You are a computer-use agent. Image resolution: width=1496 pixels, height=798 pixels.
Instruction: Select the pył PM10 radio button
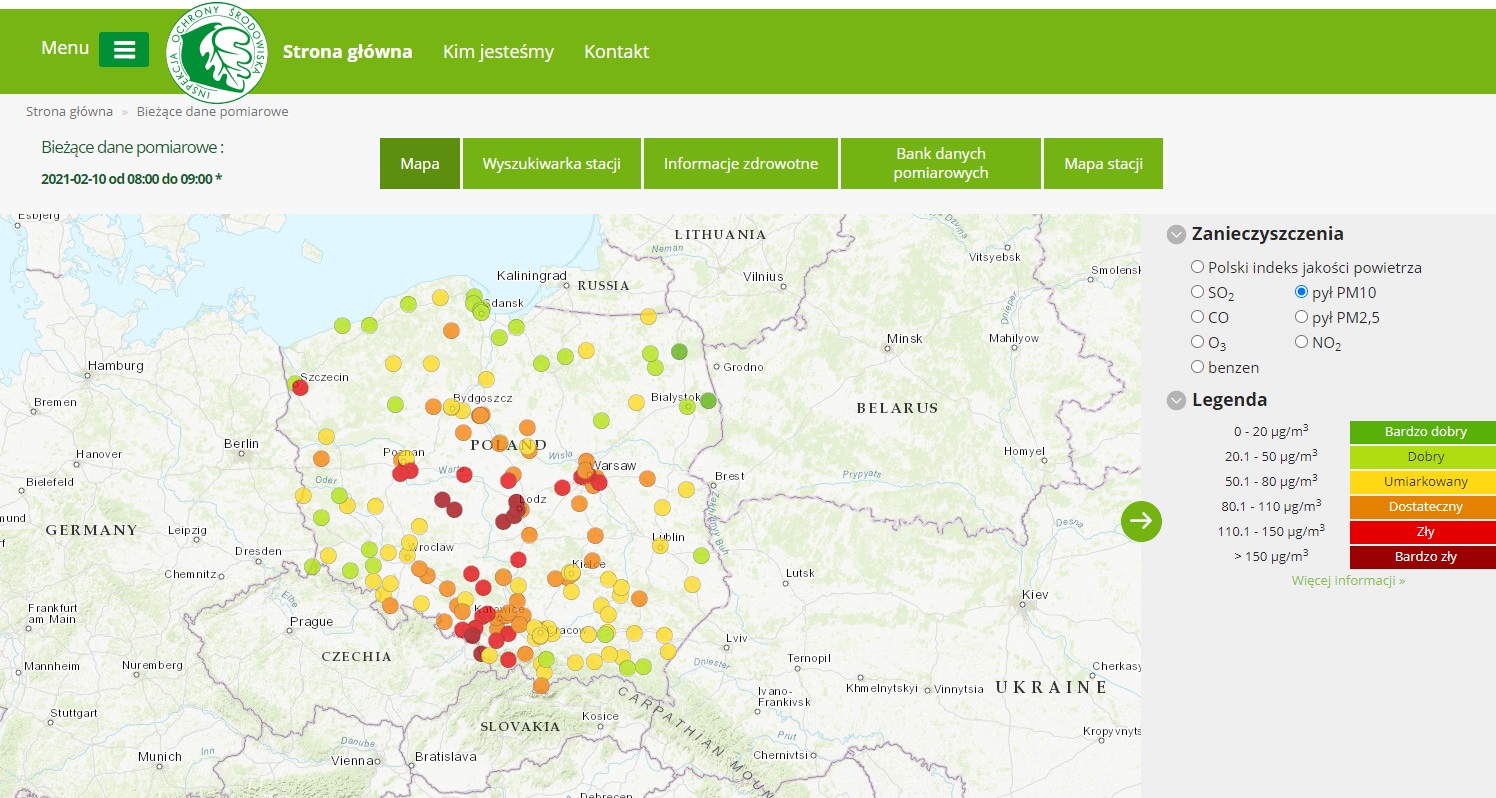(x=1301, y=292)
